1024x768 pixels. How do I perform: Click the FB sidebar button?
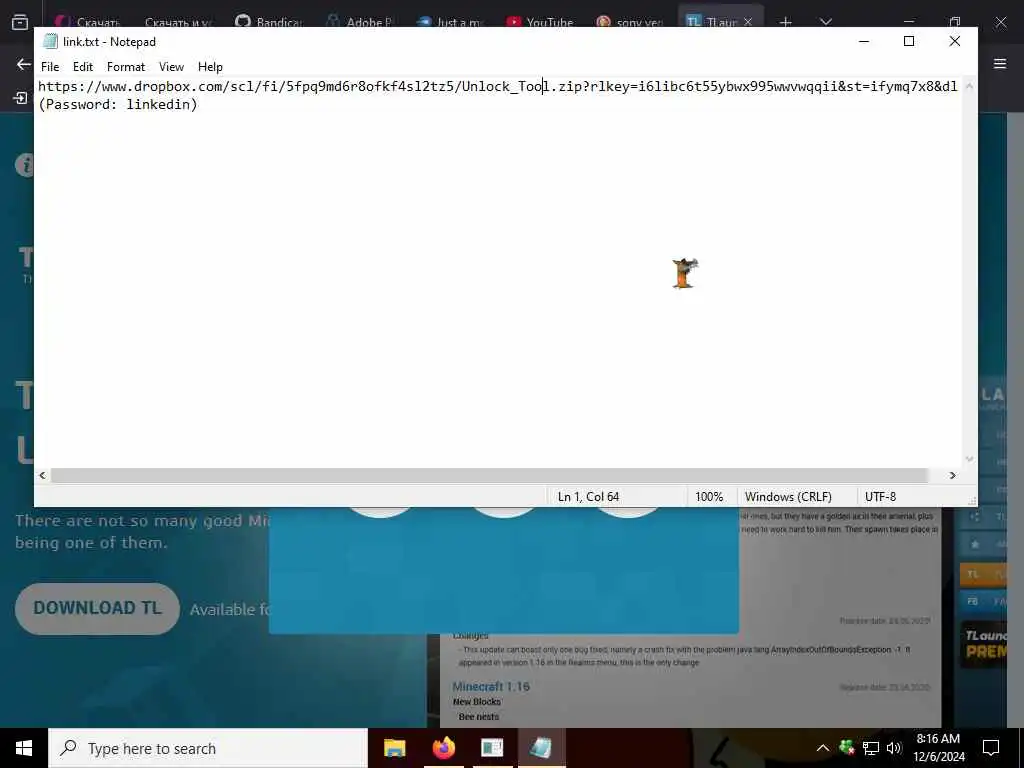click(984, 601)
